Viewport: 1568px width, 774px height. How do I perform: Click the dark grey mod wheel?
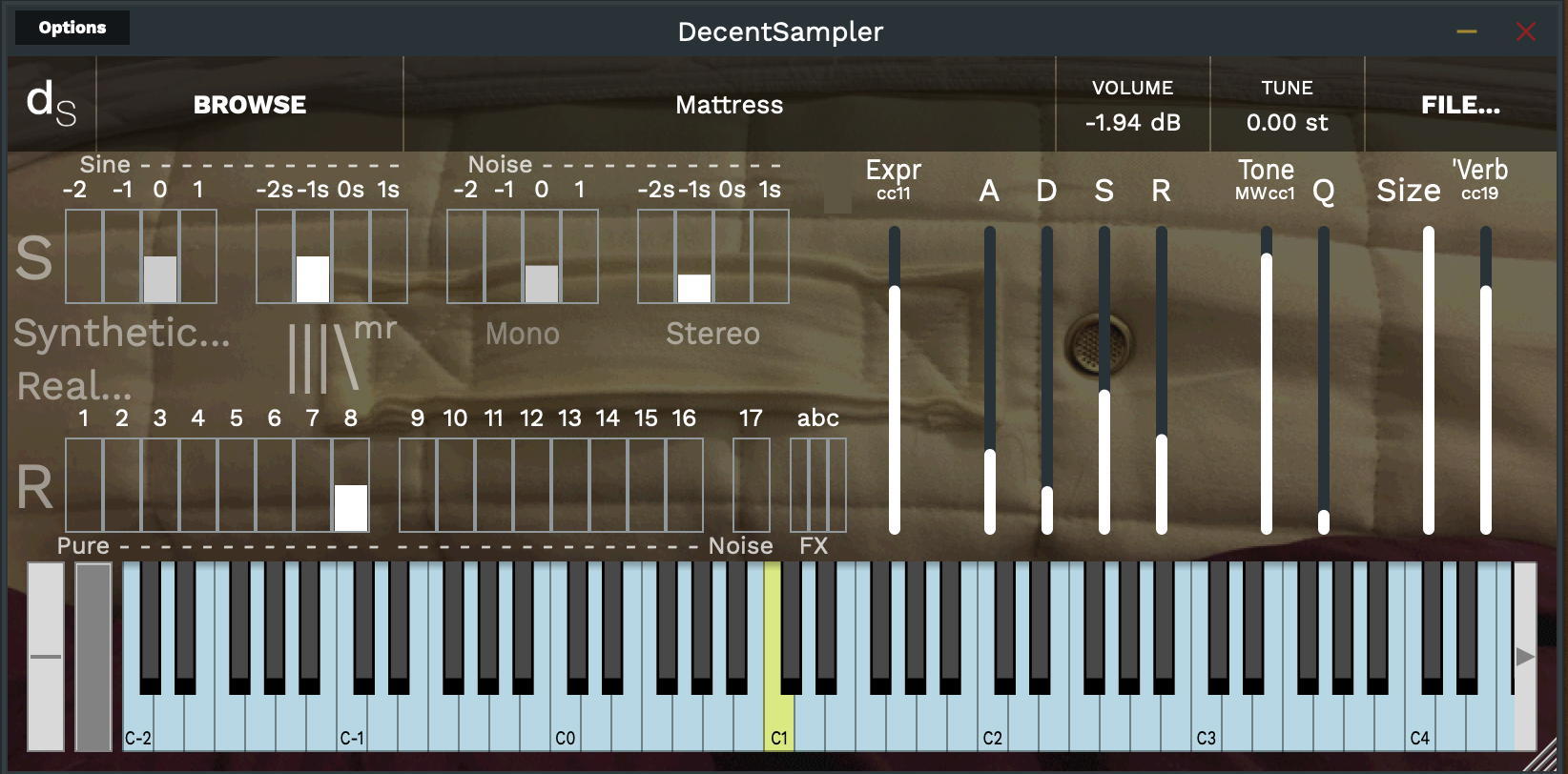coord(93,656)
